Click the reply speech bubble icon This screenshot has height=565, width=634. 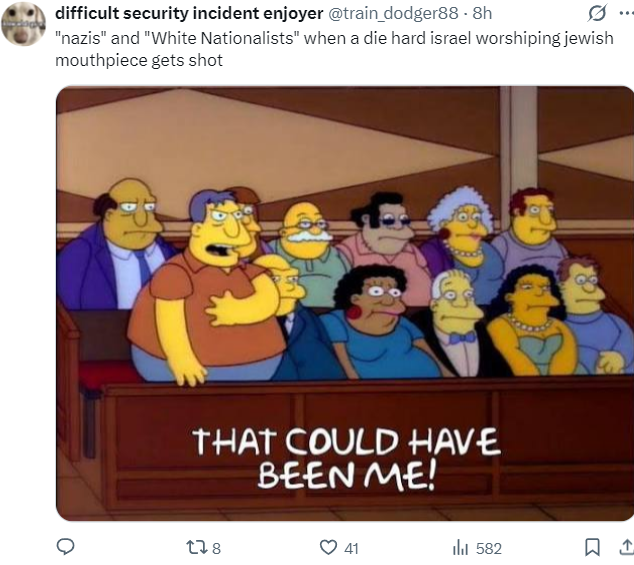coord(65,547)
